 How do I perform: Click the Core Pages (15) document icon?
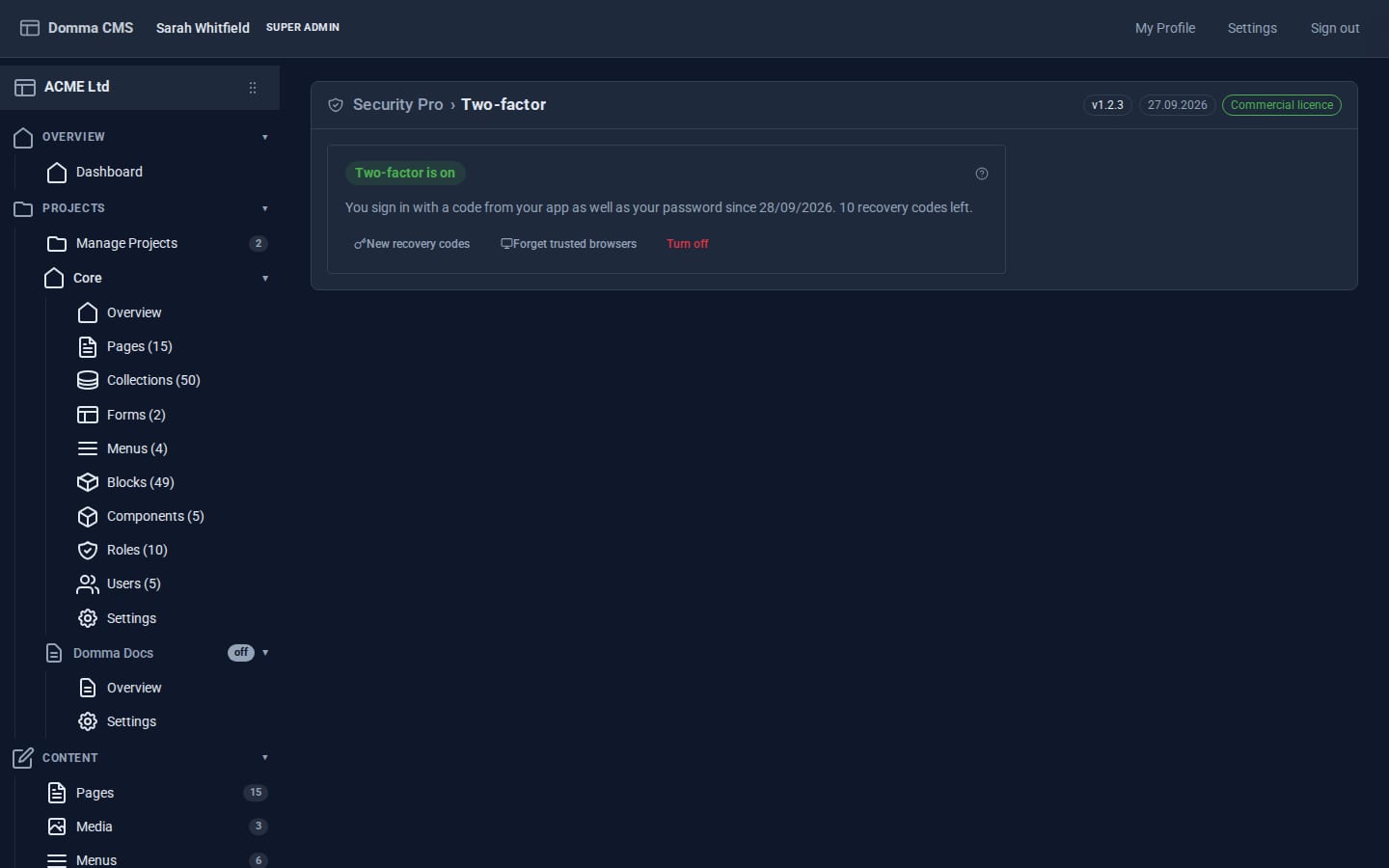pyautogui.click(x=88, y=346)
